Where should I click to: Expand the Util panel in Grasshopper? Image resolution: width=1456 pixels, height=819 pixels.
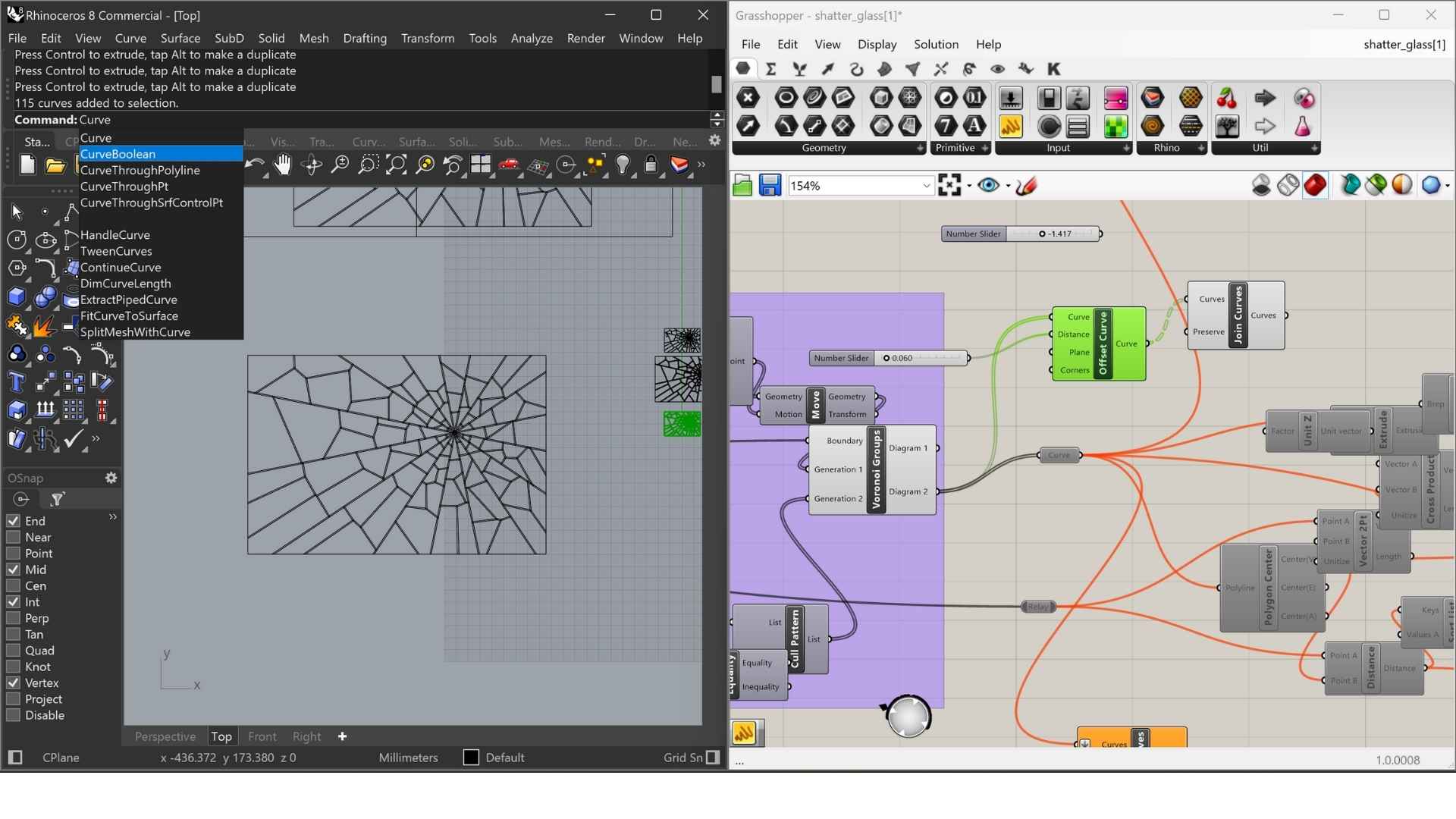(x=1314, y=149)
